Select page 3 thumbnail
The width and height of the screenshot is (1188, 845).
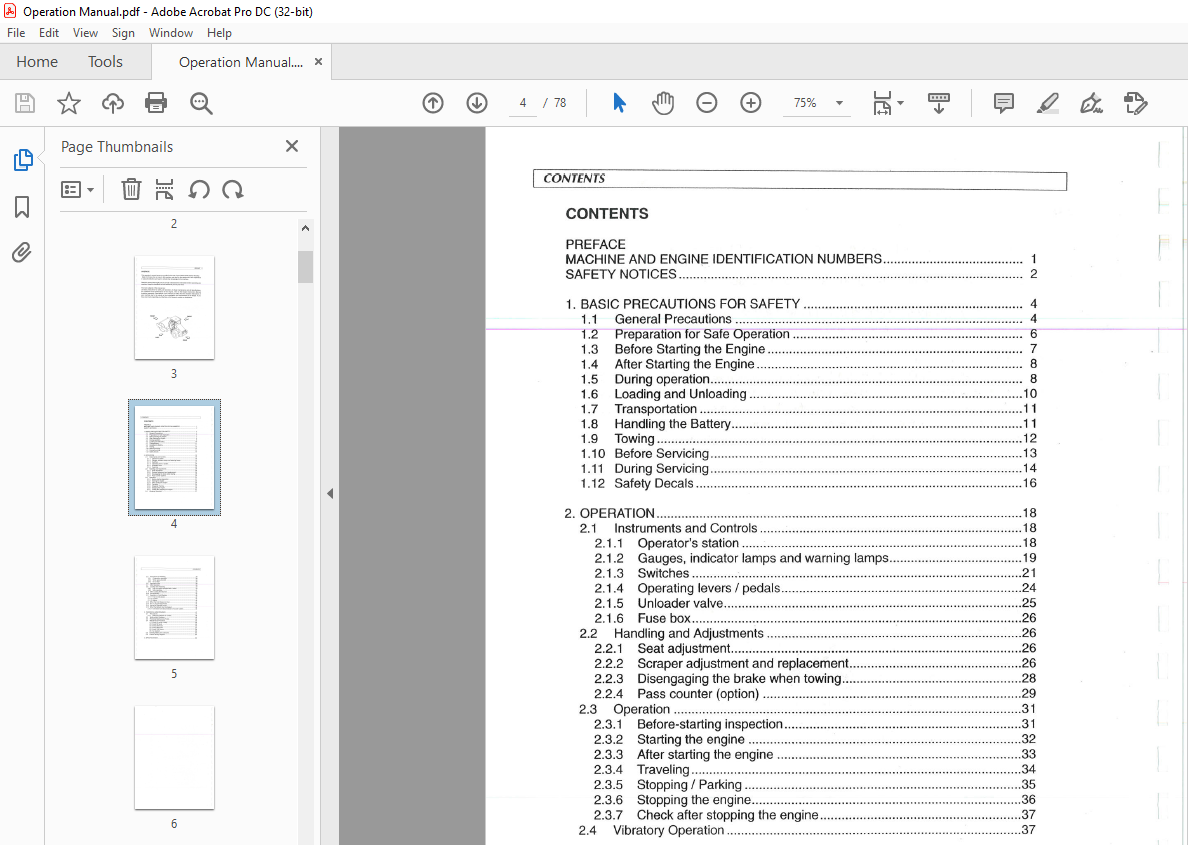coord(174,308)
